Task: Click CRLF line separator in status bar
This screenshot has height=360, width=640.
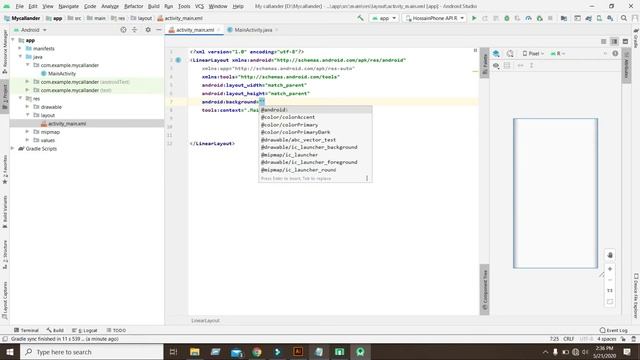Action: 569,339
